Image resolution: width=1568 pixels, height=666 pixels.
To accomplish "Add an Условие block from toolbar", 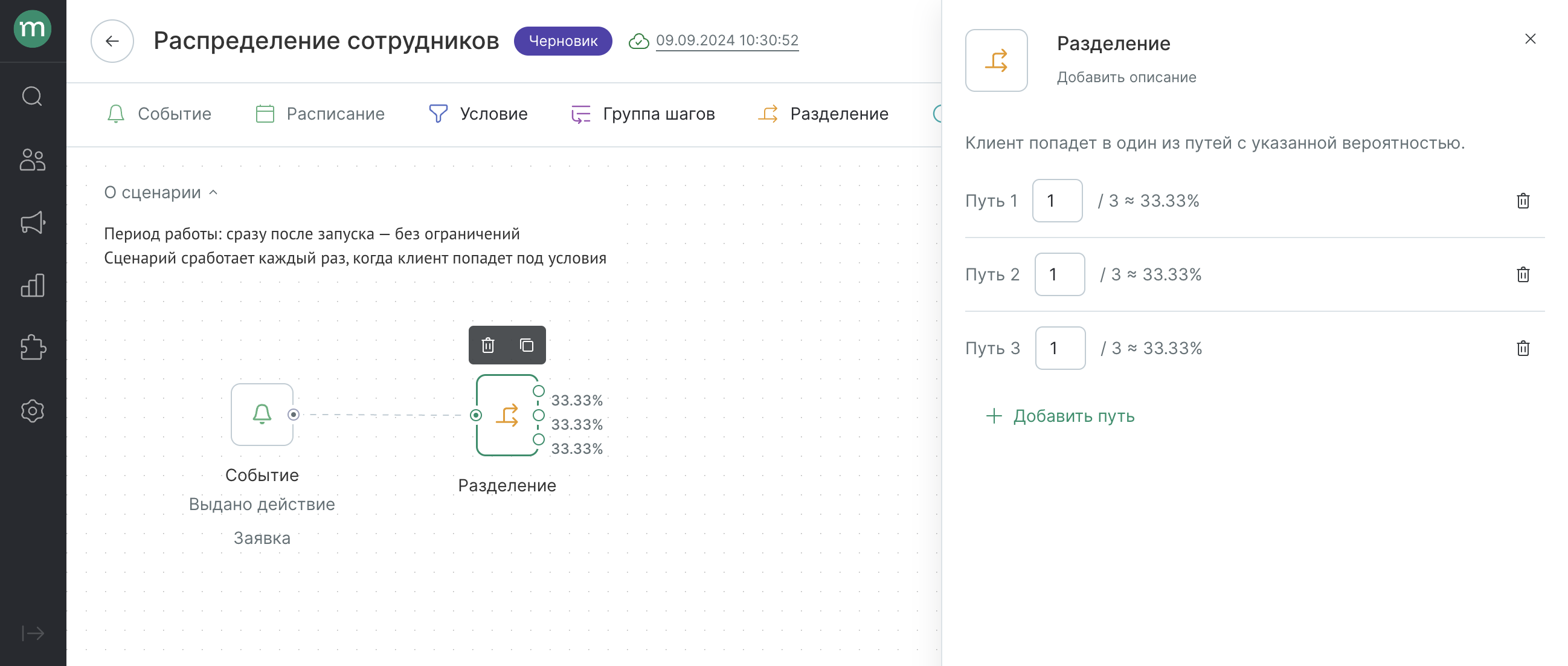I will tap(478, 114).
